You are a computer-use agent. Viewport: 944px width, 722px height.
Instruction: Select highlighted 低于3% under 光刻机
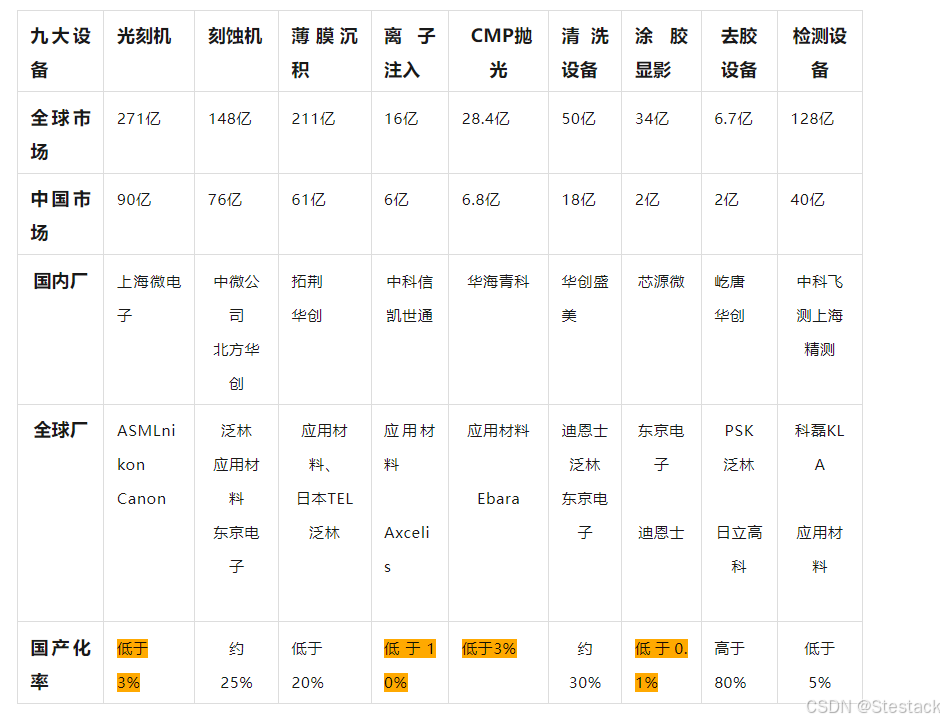click(x=132, y=665)
